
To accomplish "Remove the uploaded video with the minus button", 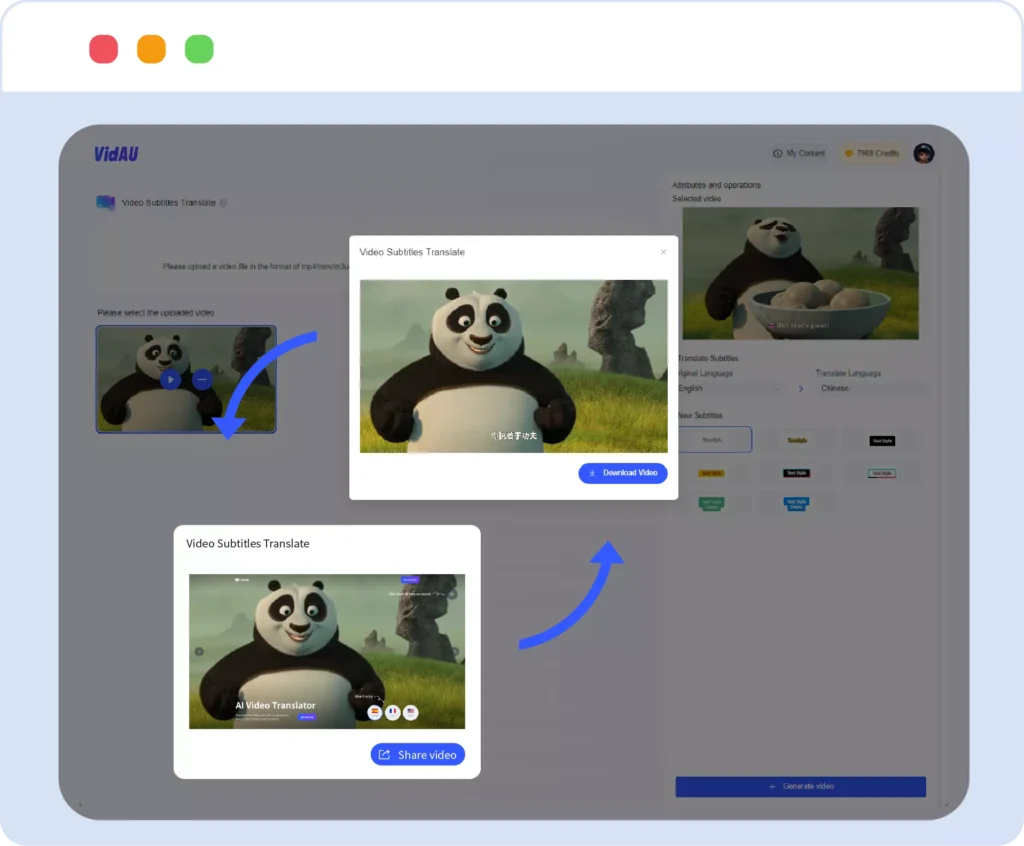I will 202,379.
